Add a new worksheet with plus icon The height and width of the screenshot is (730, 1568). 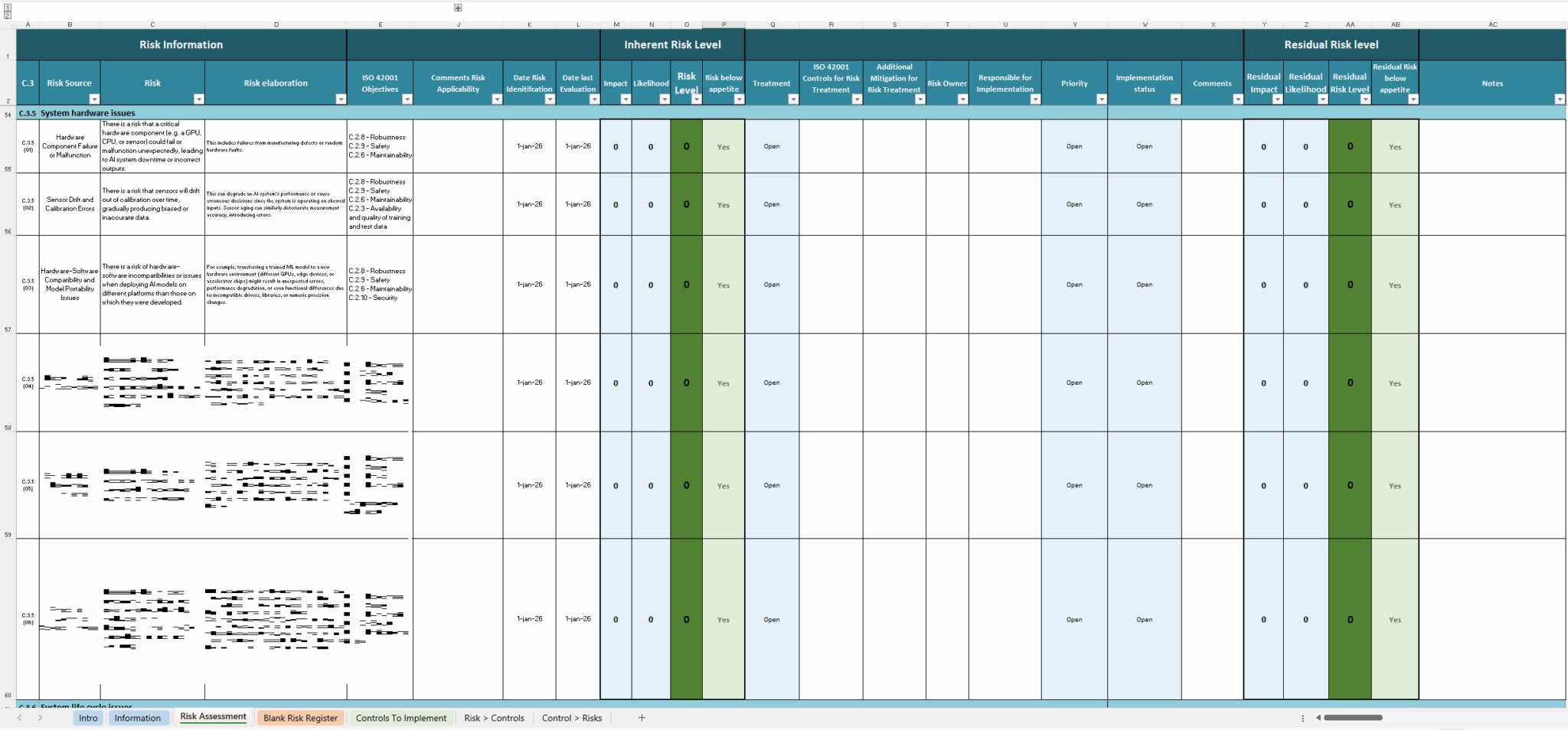pyautogui.click(x=642, y=718)
